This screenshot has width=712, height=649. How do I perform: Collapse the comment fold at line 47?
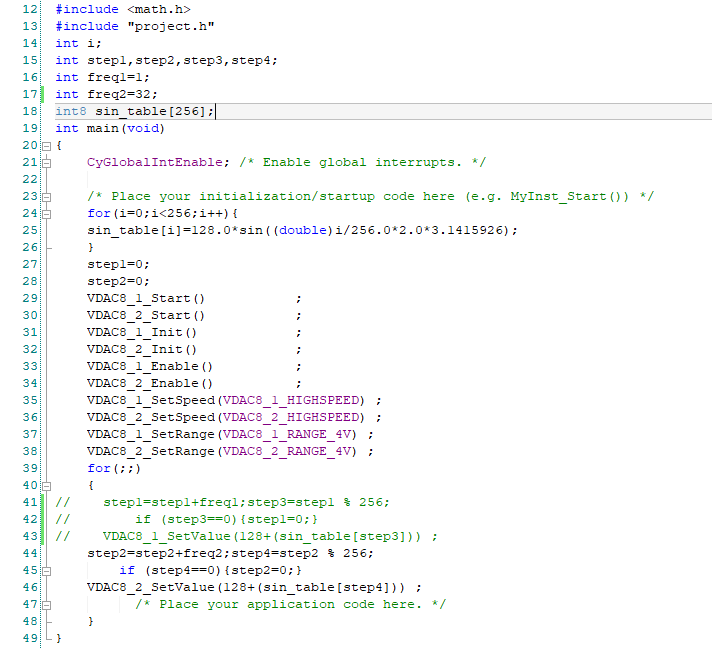(x=46, y=605)
